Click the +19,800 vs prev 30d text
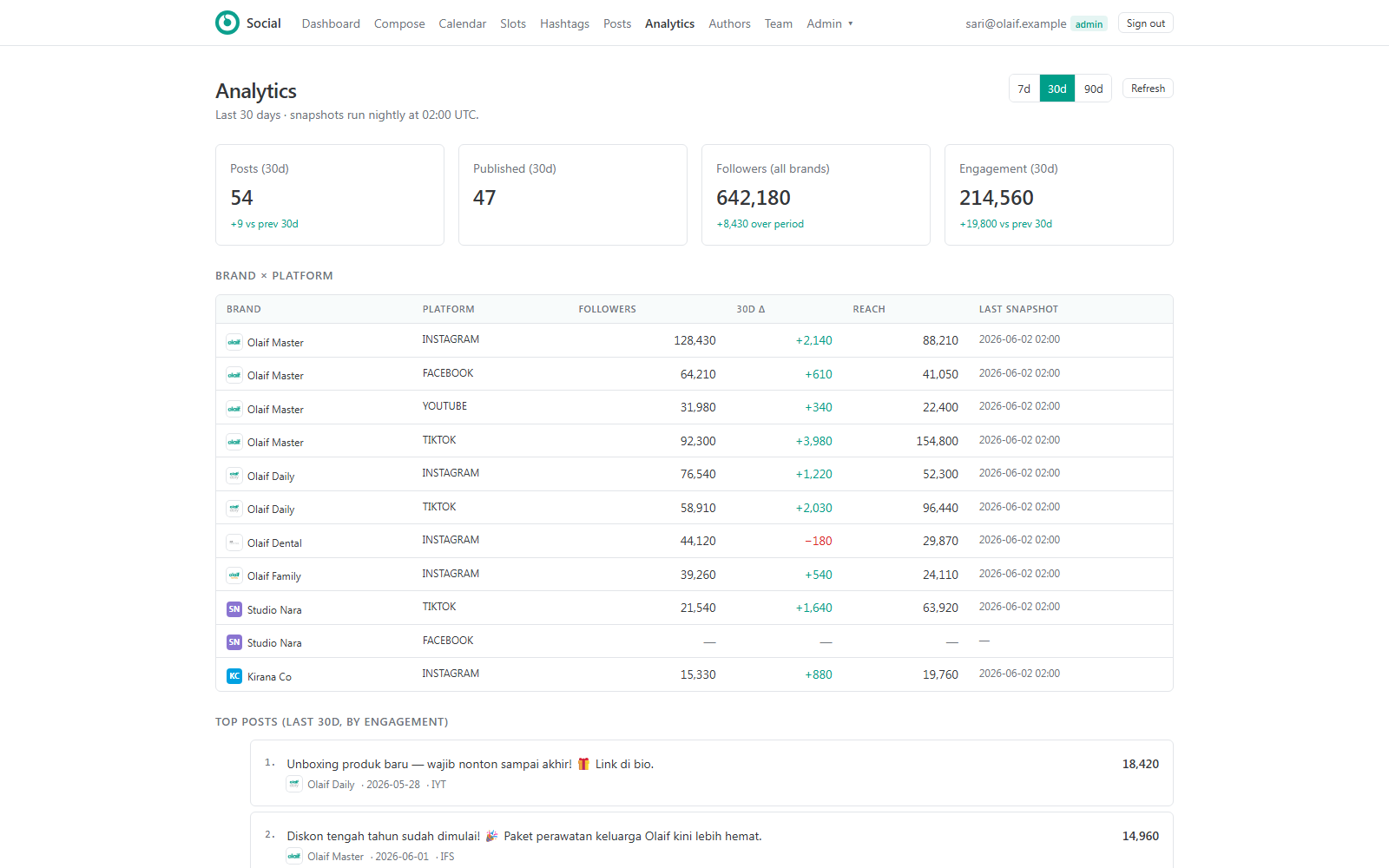Screen dimensions: 1389x868 pyautogui.click(x=1005, y=224)
